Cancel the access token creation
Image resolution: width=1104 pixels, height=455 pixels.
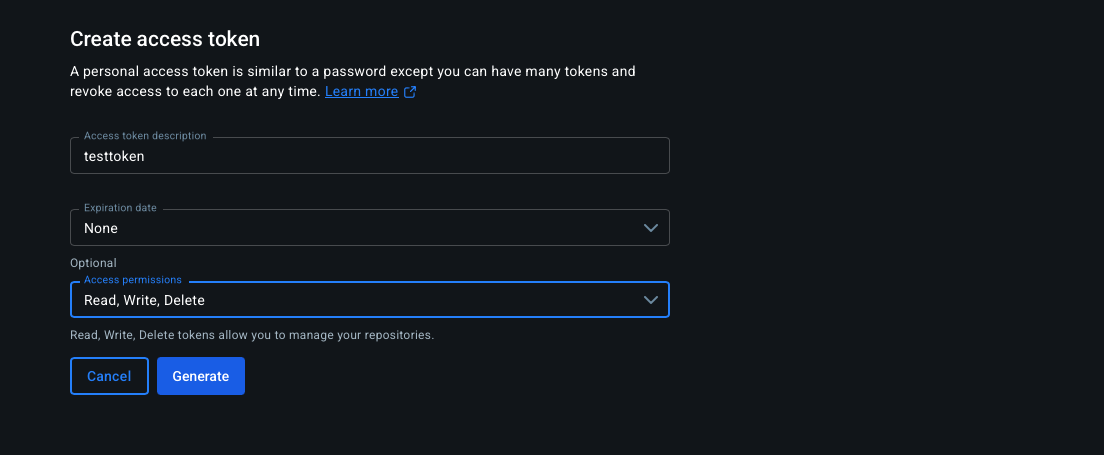click(109, 376)
